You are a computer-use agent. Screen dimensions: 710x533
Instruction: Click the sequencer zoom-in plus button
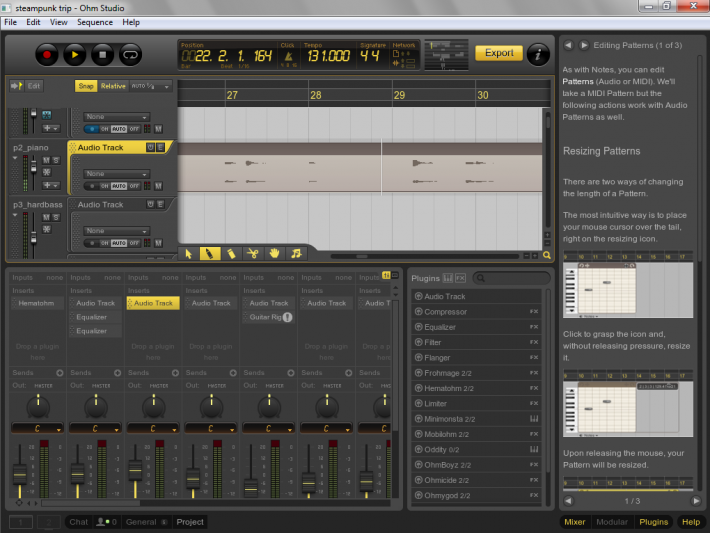(535, 256)
